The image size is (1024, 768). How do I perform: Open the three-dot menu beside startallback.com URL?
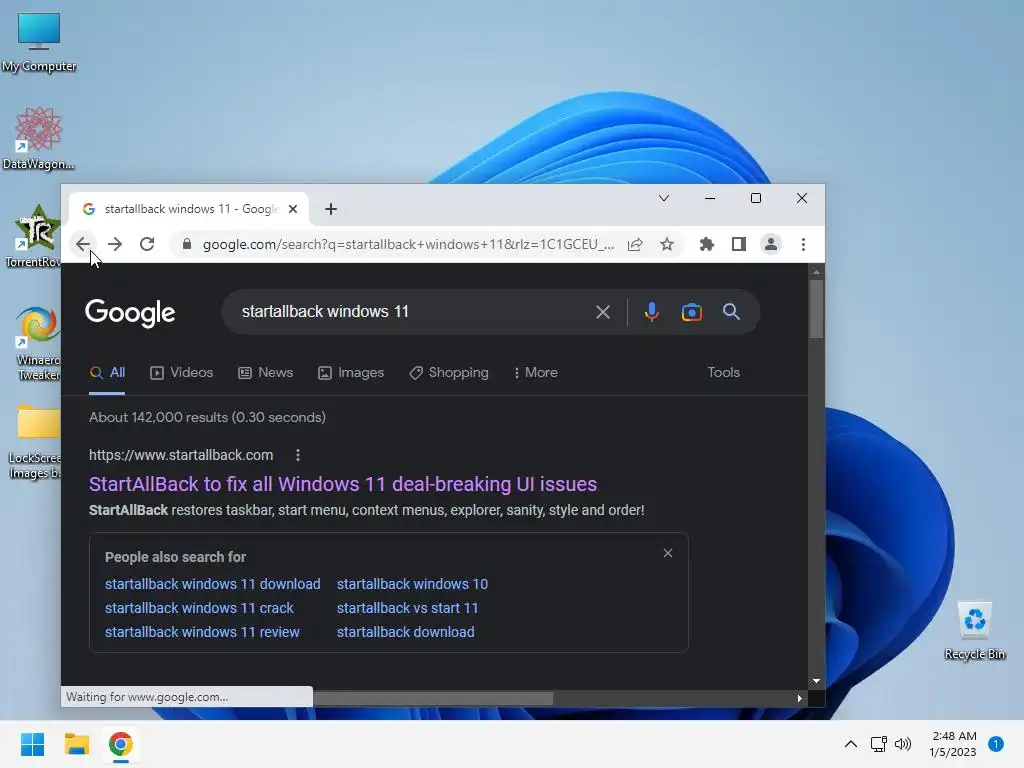[x=298, y=455]
